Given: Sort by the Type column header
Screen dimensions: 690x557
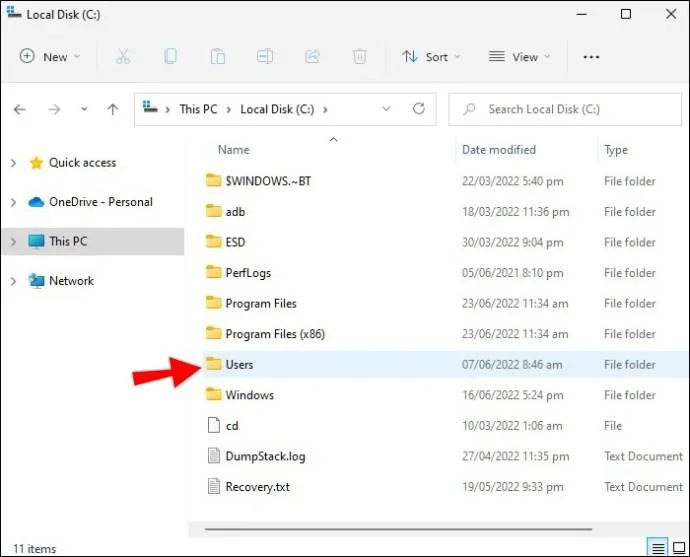Looking at the screenshot, I should click(616, 150).
